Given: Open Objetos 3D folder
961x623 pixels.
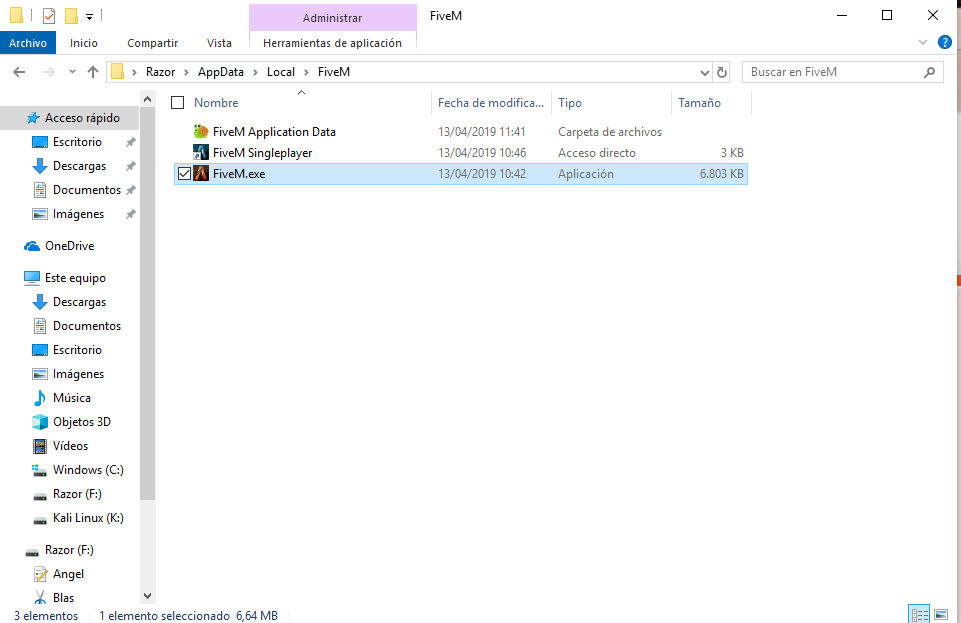Looking at the screenshot, I should tap(82, 422).
